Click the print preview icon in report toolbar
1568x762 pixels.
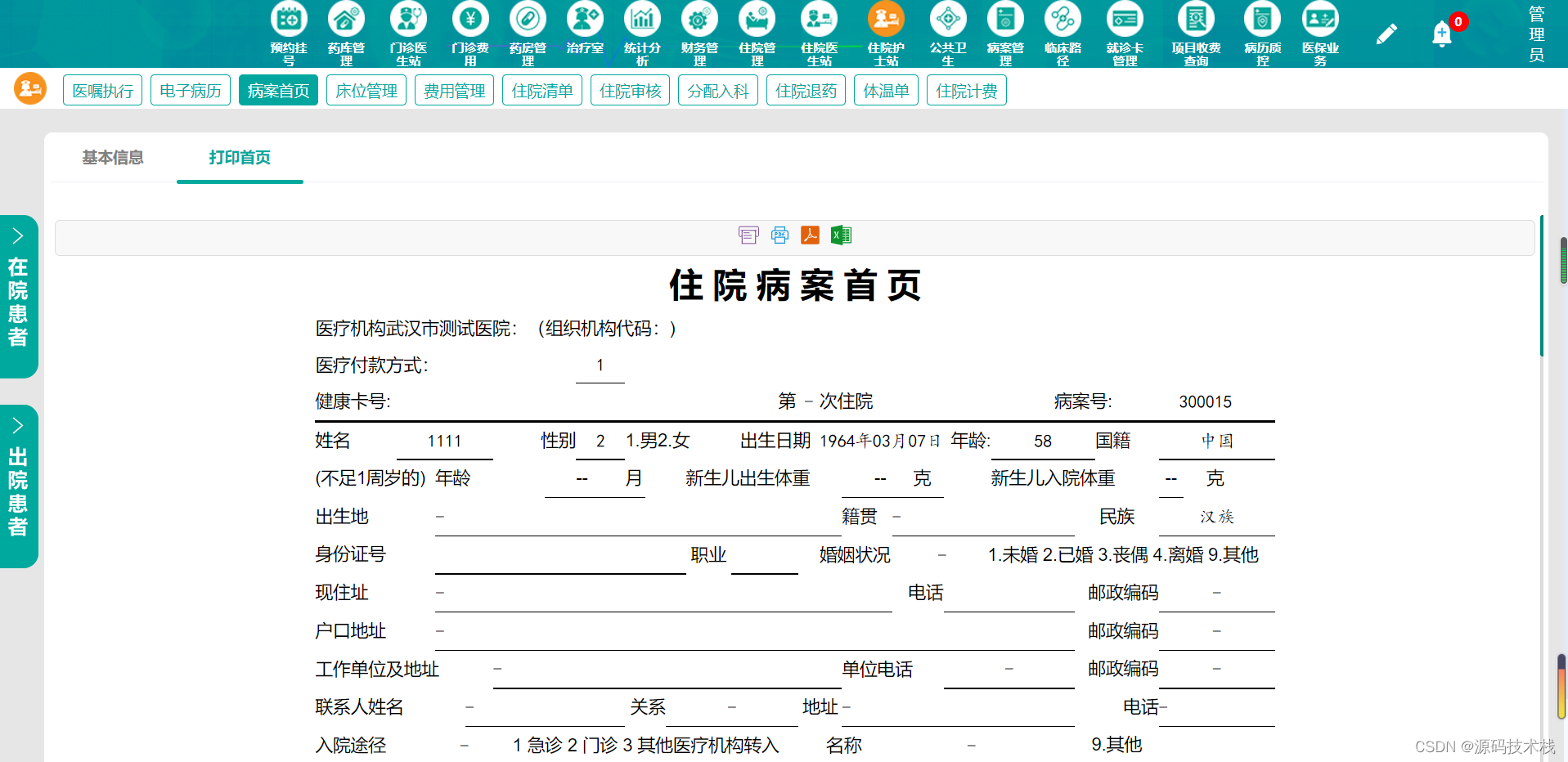[x=748, y=235]
